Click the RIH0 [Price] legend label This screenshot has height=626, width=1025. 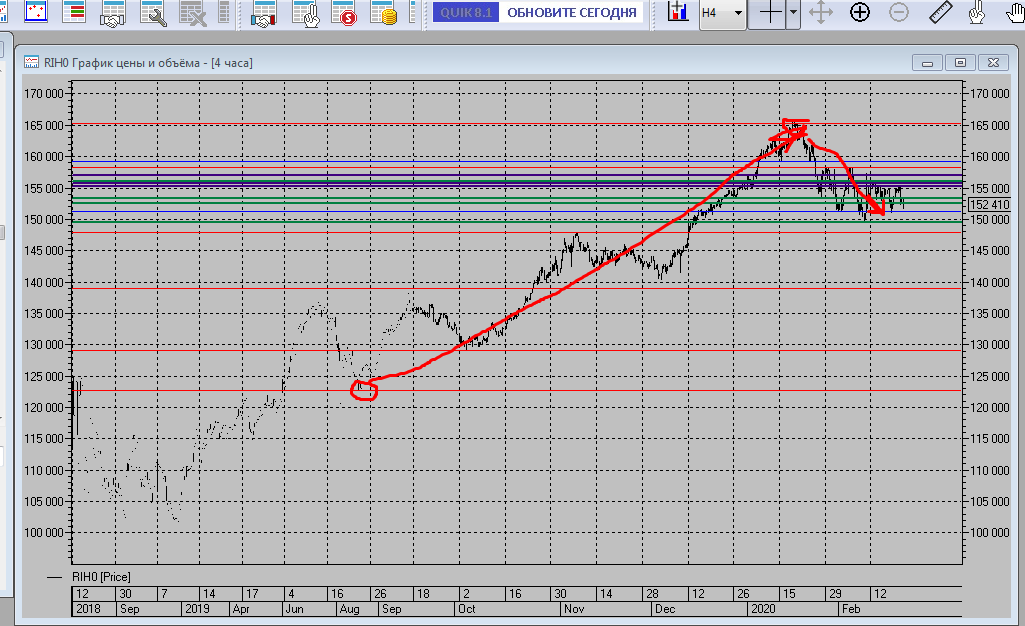pyautogui.click(x=101, y=577)
